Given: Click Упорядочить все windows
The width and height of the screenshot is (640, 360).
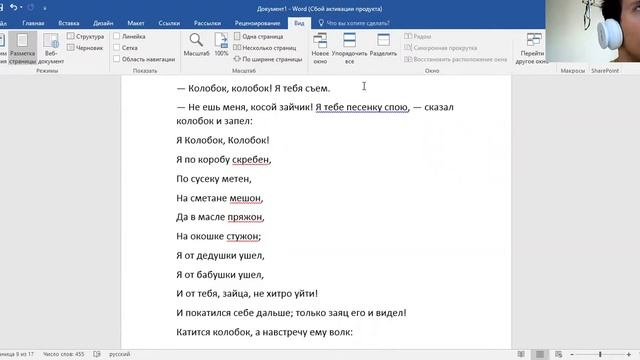Looking at the screenshot, I should [x=349, y=48].
